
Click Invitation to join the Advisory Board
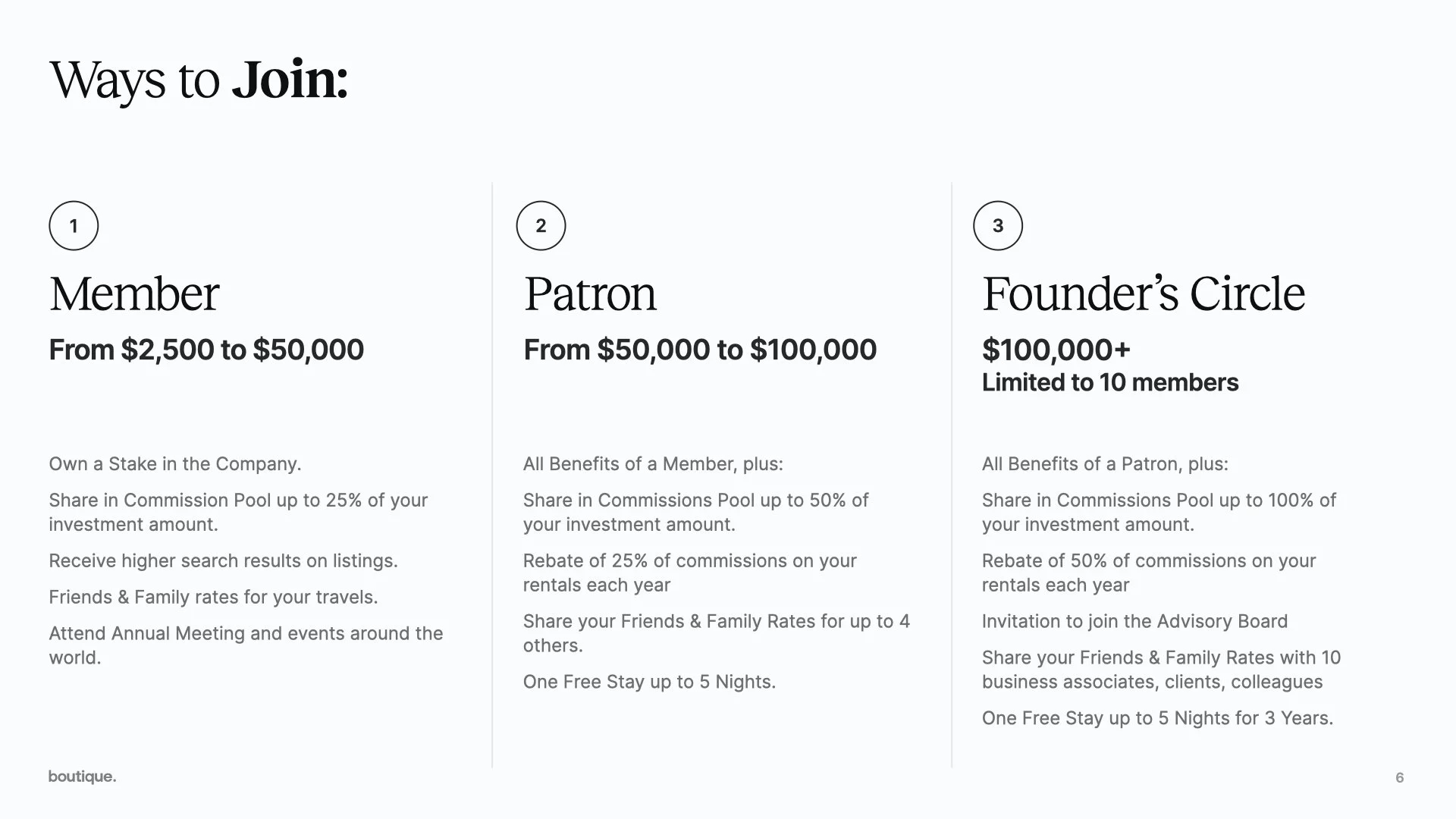(1134, 622)
